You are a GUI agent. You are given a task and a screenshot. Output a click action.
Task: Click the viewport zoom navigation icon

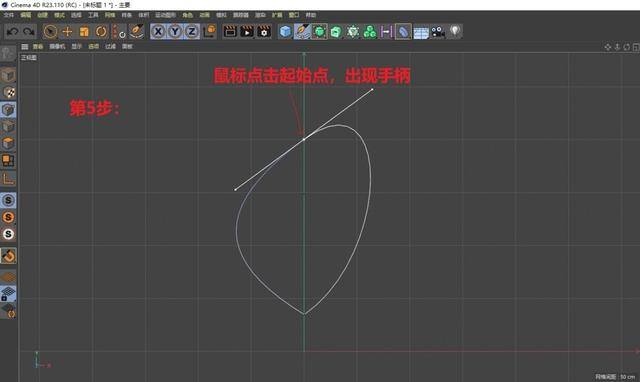617,47
